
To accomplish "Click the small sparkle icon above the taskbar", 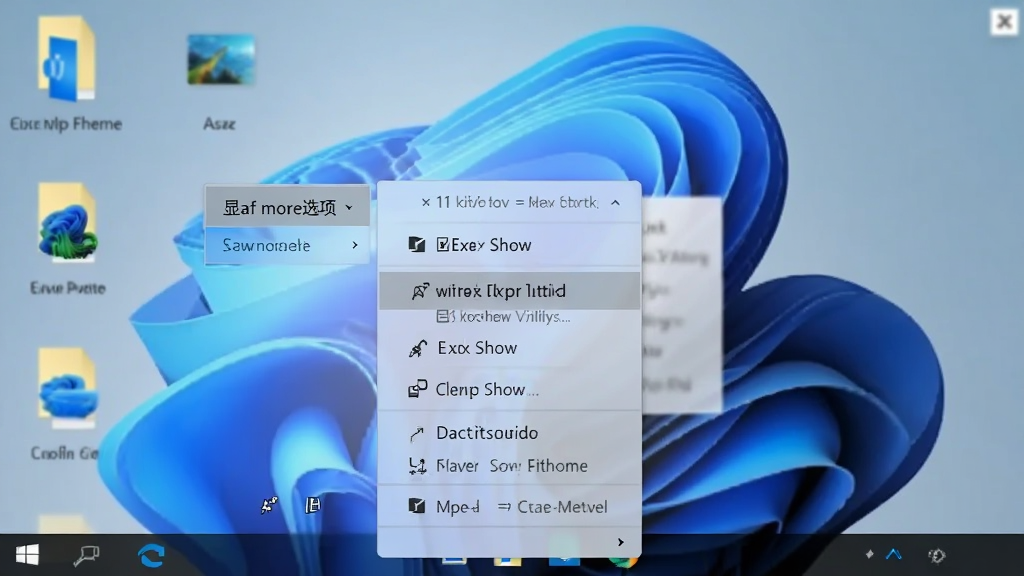I will pos(269,505).
